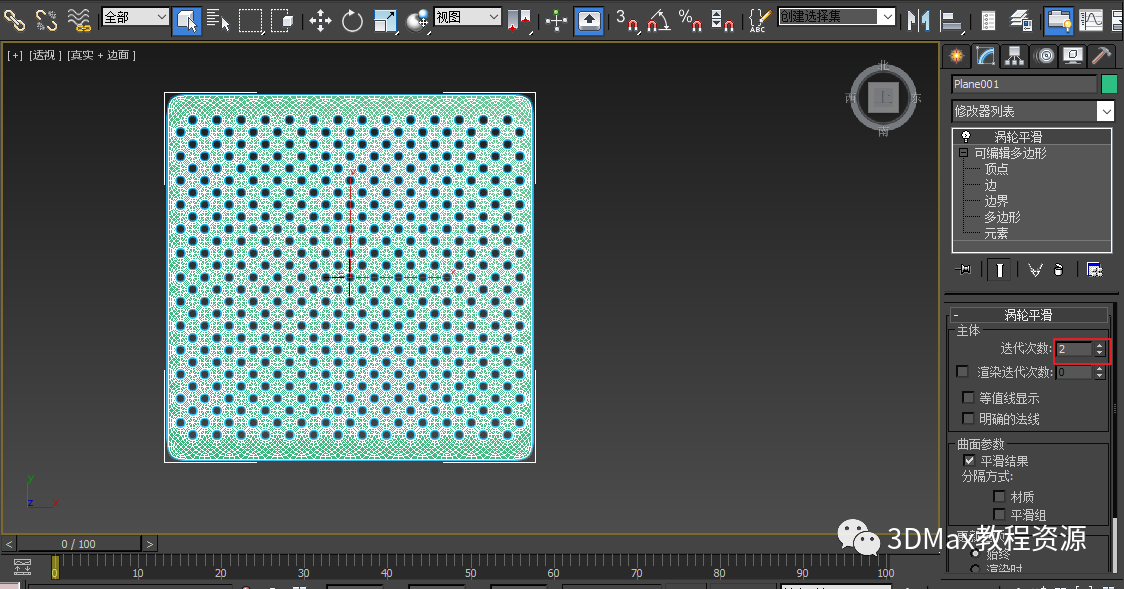1124x589 pixels.
Task: Select 边 sub-object level
Action: [990, 185]
